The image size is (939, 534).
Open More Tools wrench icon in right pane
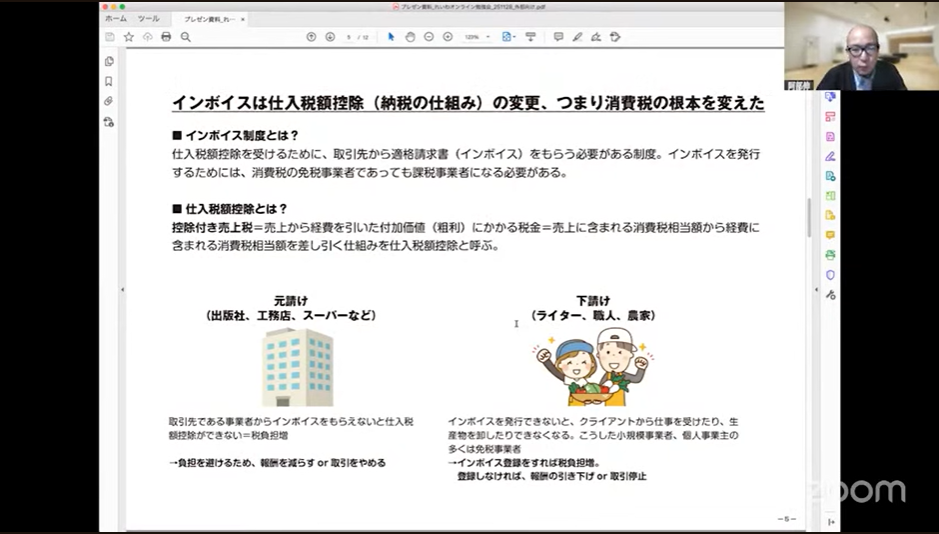830,295
